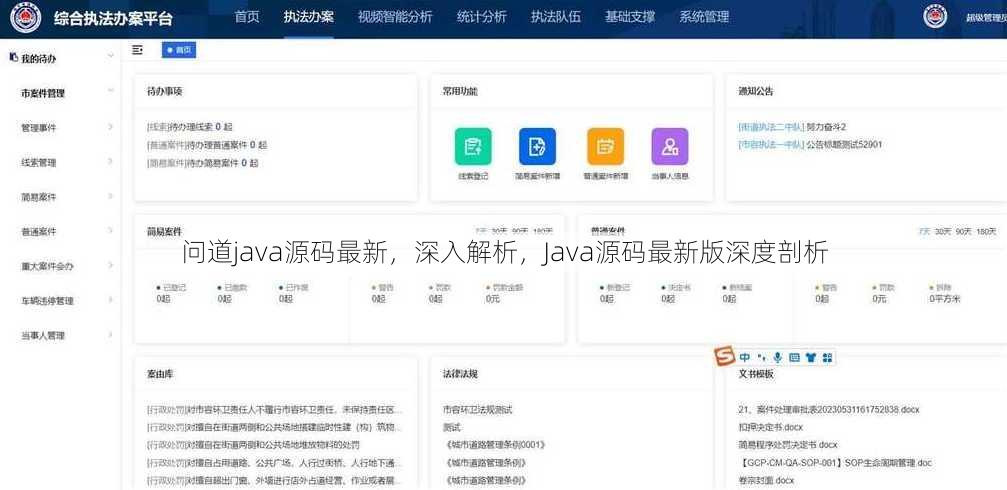
Task: Click the orange 普通案件新增 shortcut icon
Action: (605, 146)
